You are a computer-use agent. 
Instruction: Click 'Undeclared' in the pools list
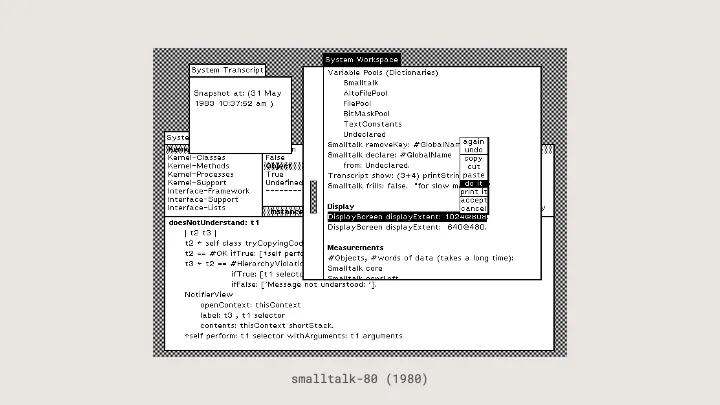(364, 135)
